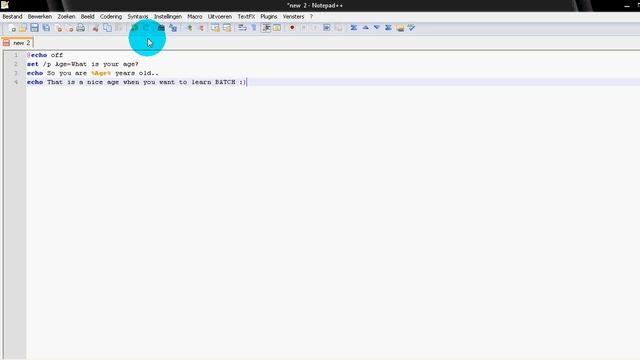Open the Bewerken menu
Viewport: 640px width, 360px height.
click(x=40, y=16)
